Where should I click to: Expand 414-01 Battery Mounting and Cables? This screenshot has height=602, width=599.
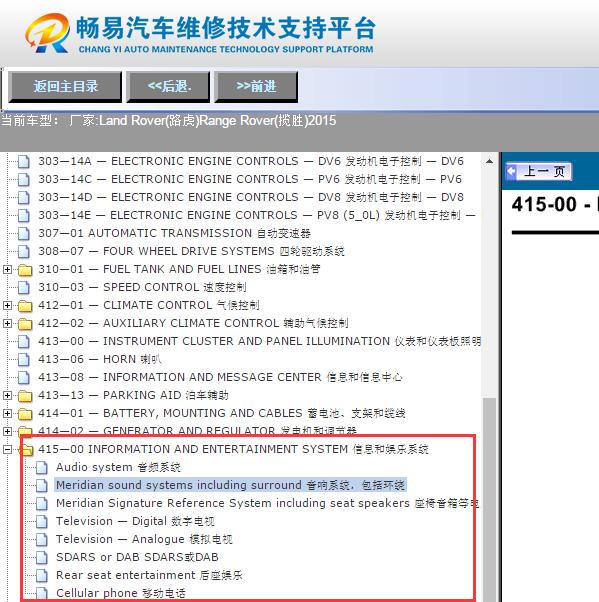coord(7,413)
